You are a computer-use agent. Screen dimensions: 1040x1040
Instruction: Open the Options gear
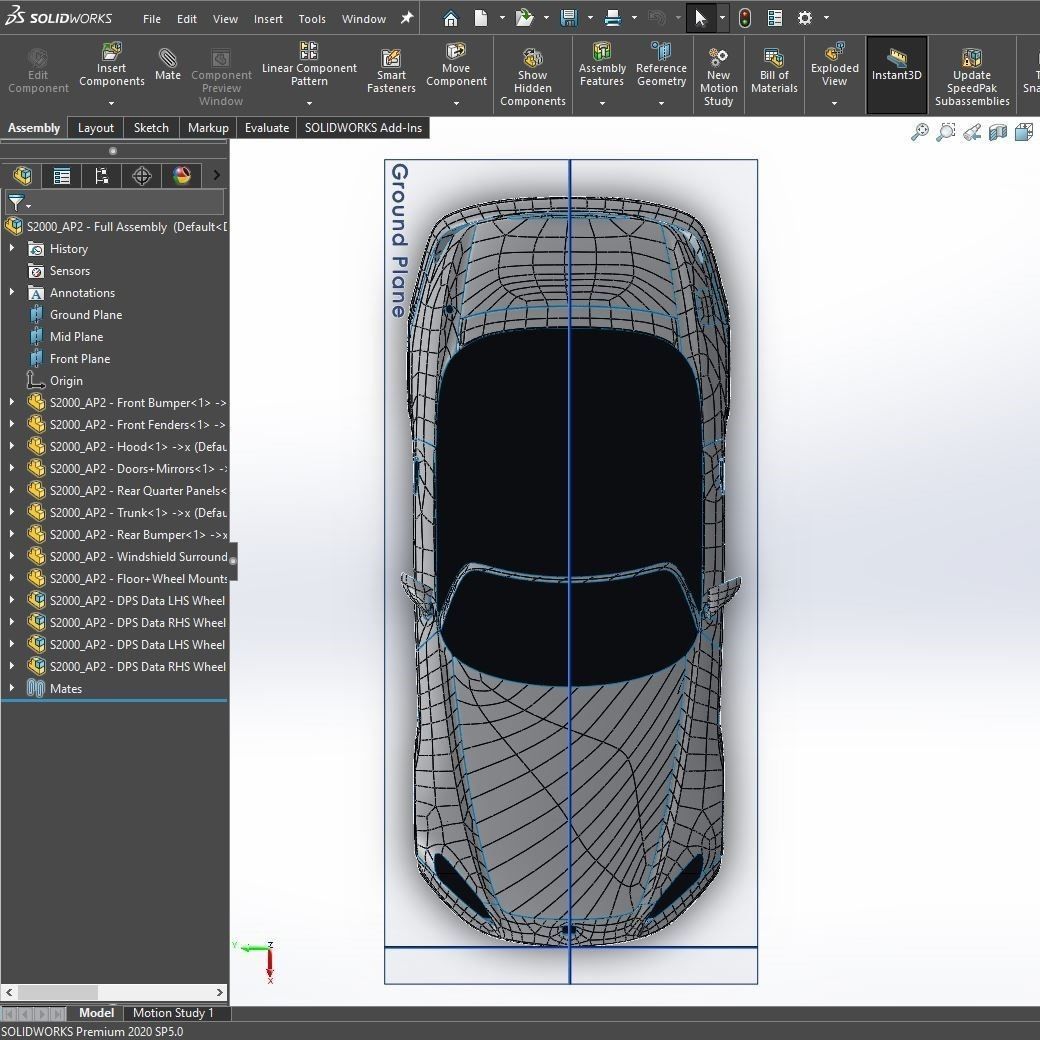(805, 18)
